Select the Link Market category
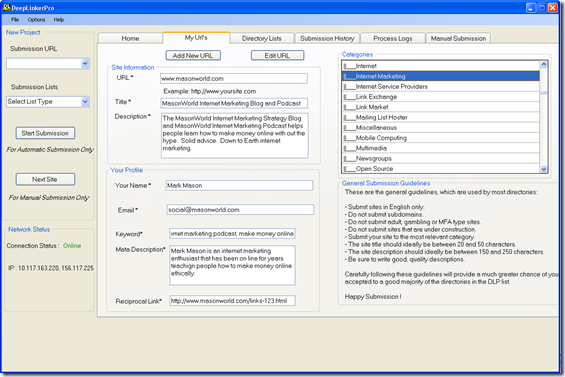Screen dimensions: 565x377 pyautogui.click(x=440, y=107)
